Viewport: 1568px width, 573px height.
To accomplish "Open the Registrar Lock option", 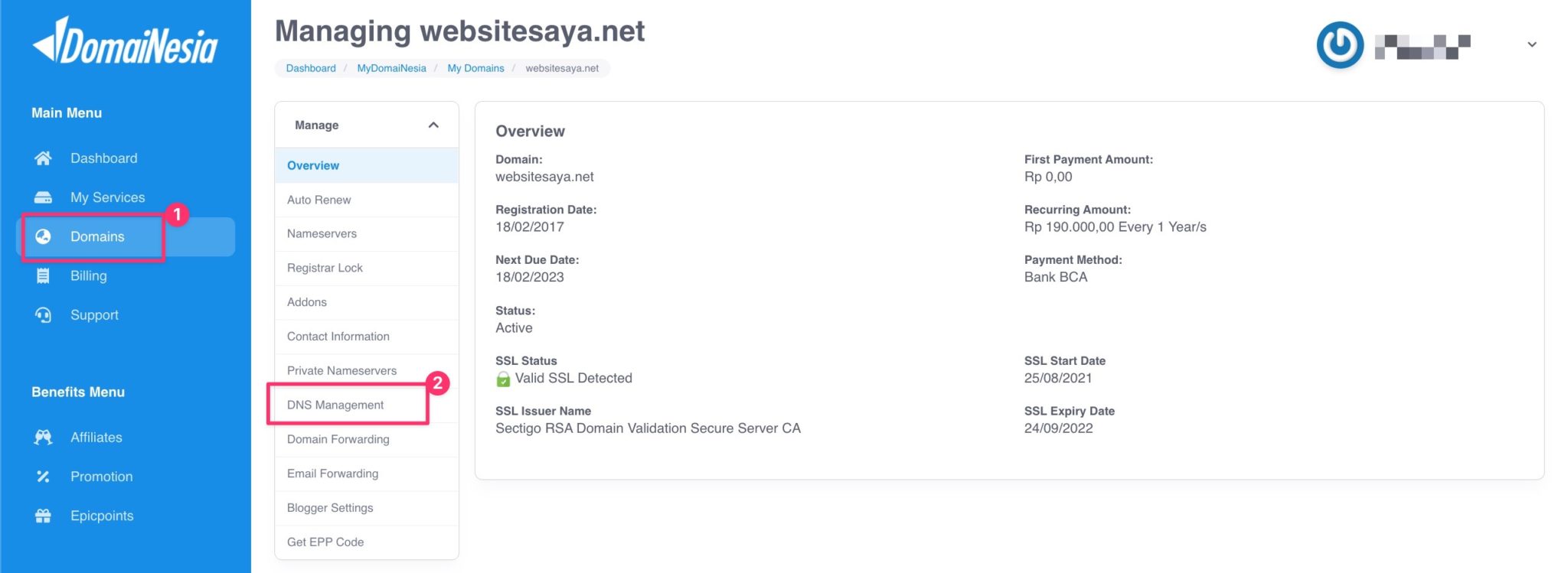I will (325, 268).
